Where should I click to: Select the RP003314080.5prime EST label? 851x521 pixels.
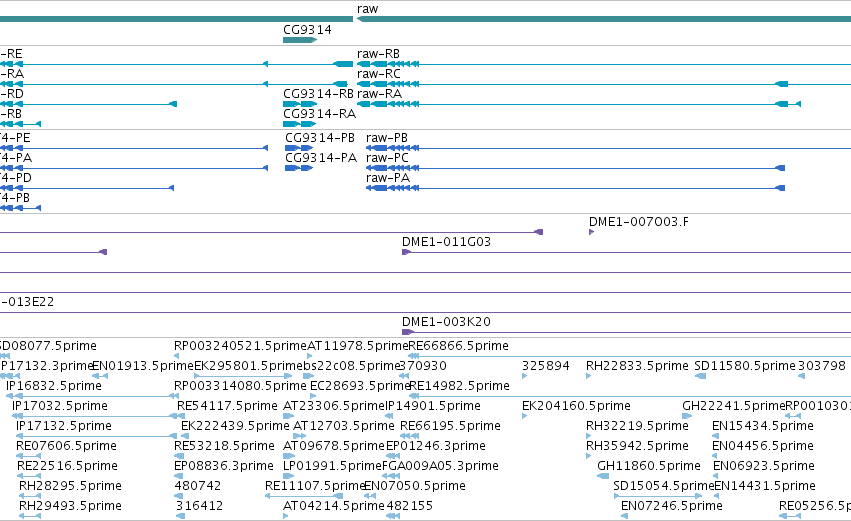(240, 386)
